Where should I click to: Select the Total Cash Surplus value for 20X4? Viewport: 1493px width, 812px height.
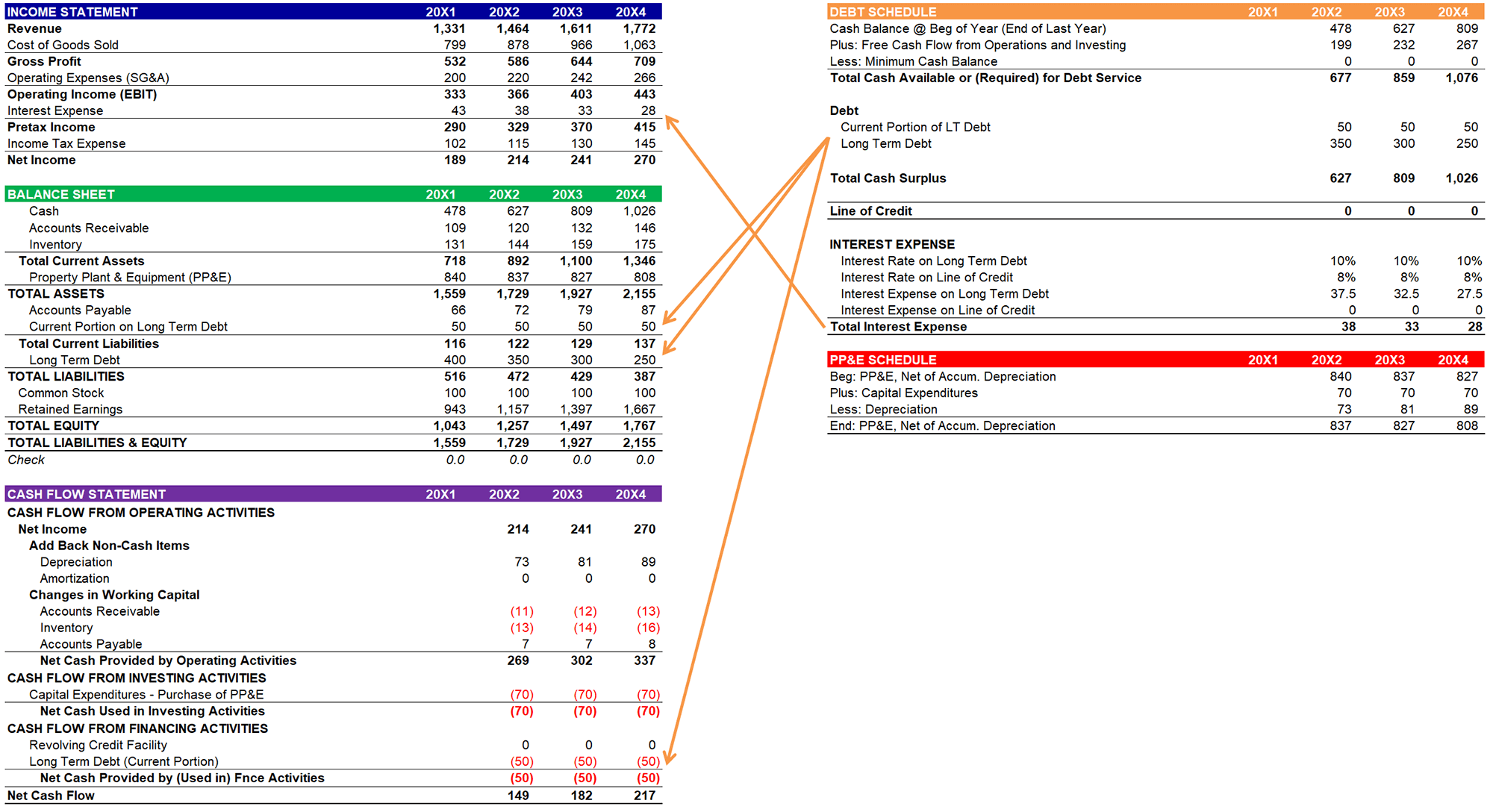pyautogui.click(x=1462, y=178)
